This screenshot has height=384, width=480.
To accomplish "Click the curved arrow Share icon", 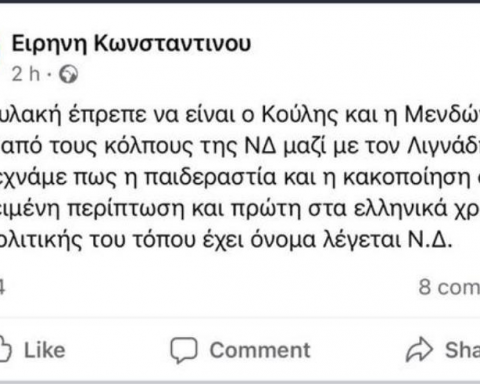I will [419, 349].
